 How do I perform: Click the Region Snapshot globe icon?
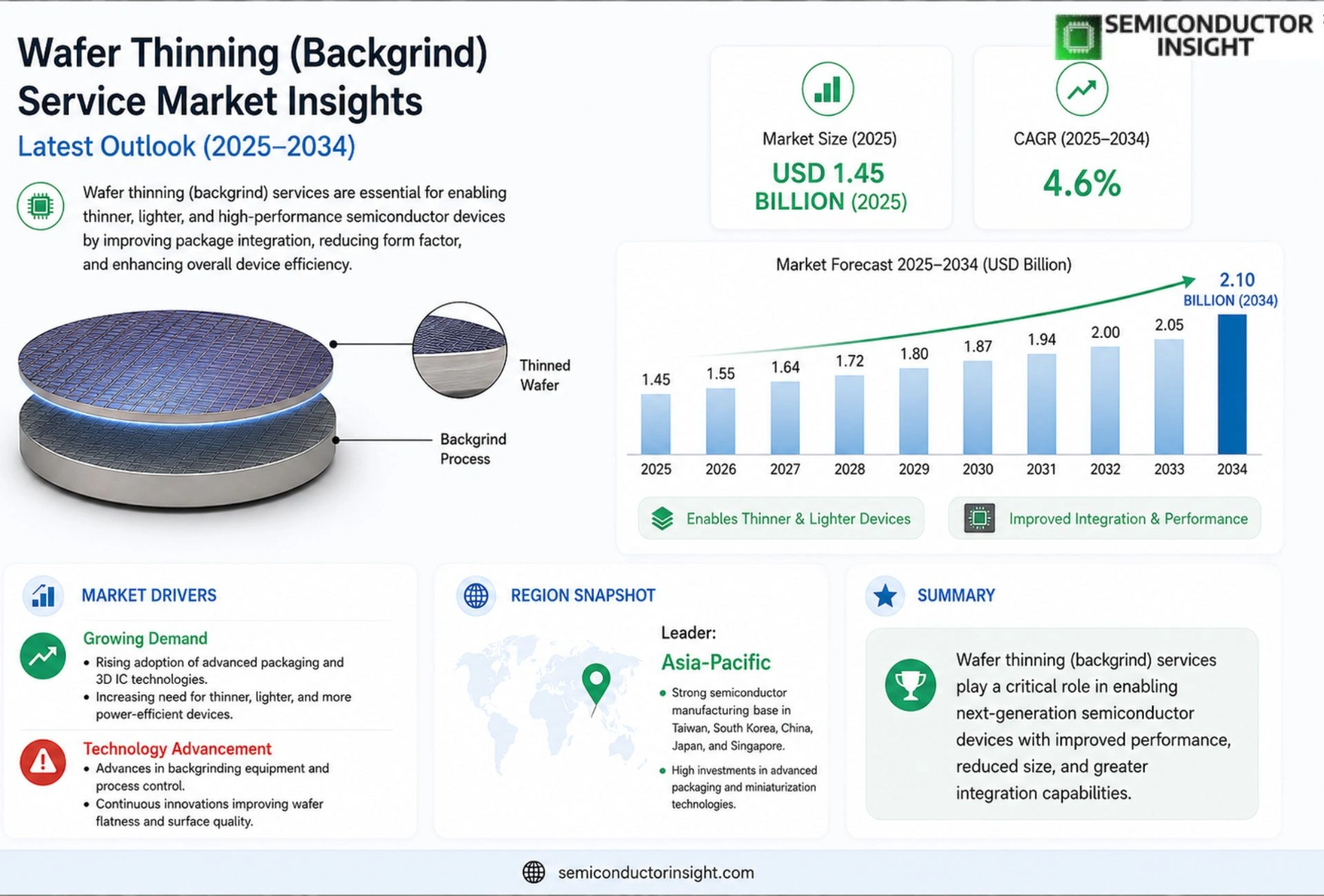(x=476, y=595)
